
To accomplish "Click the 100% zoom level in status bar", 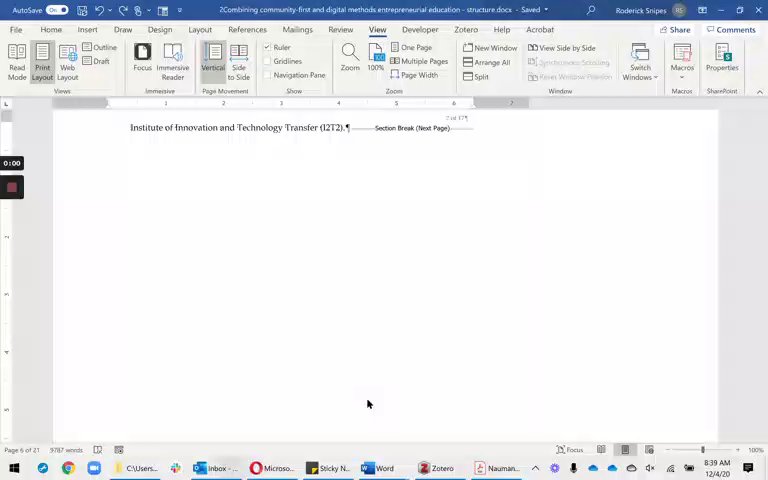I will pyautogui.click(x=755, y=450).
